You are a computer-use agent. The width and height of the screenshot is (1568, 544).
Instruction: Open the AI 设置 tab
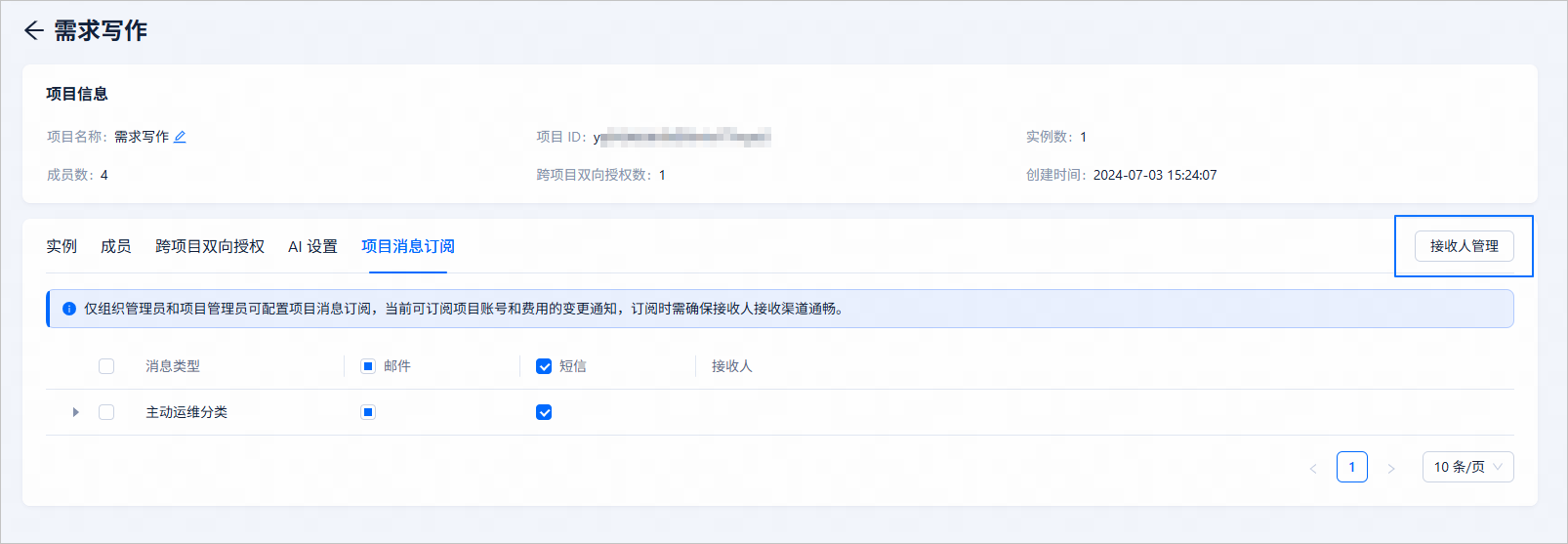312,246
